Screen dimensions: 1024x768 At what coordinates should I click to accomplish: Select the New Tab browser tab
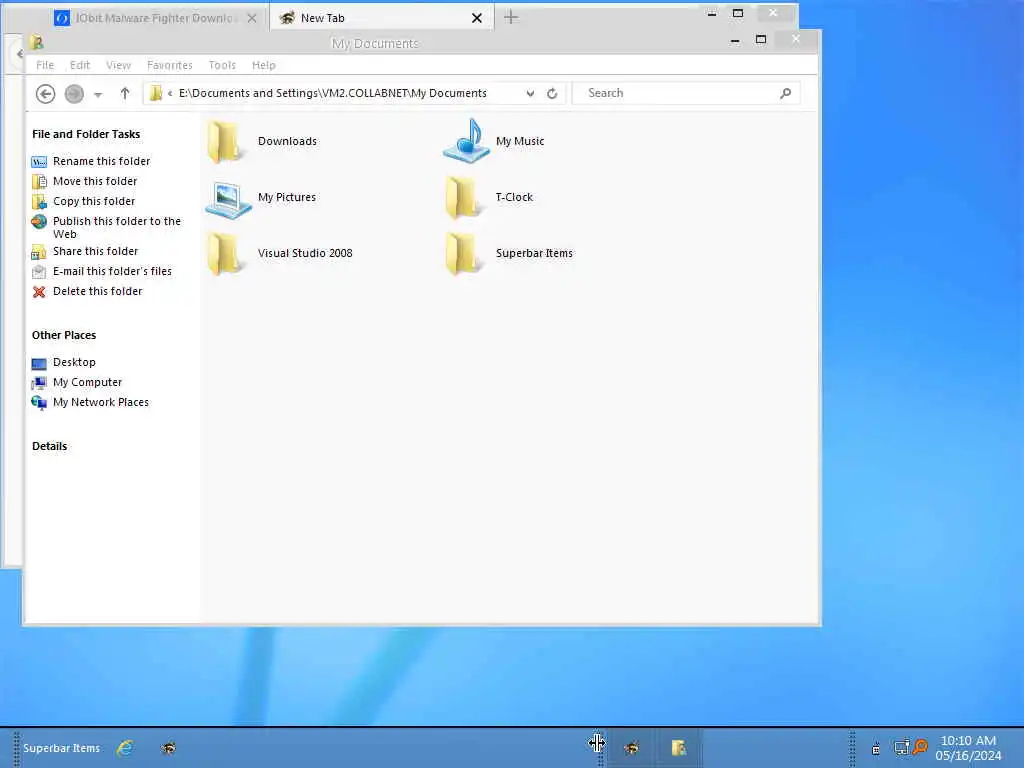click(x=382, y=18)
